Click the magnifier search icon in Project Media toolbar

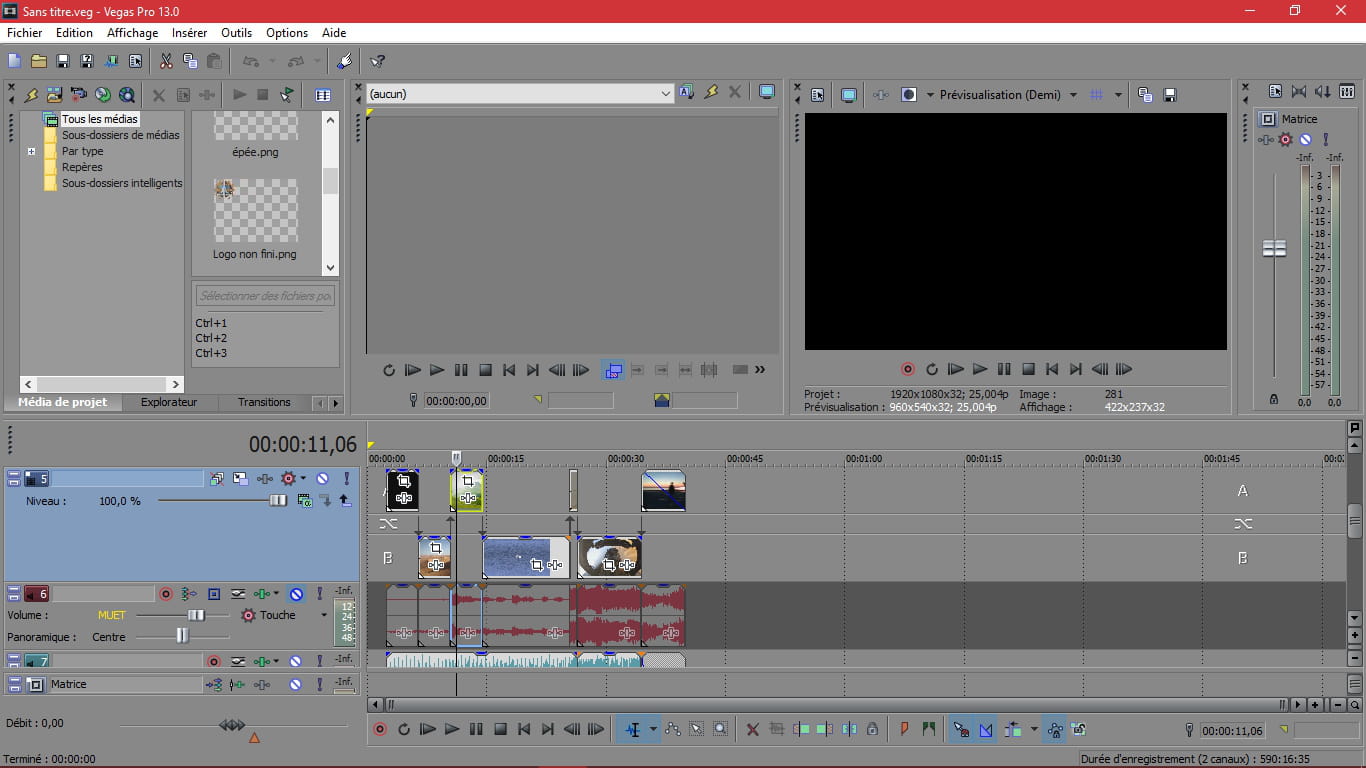[x=127, y=95]
